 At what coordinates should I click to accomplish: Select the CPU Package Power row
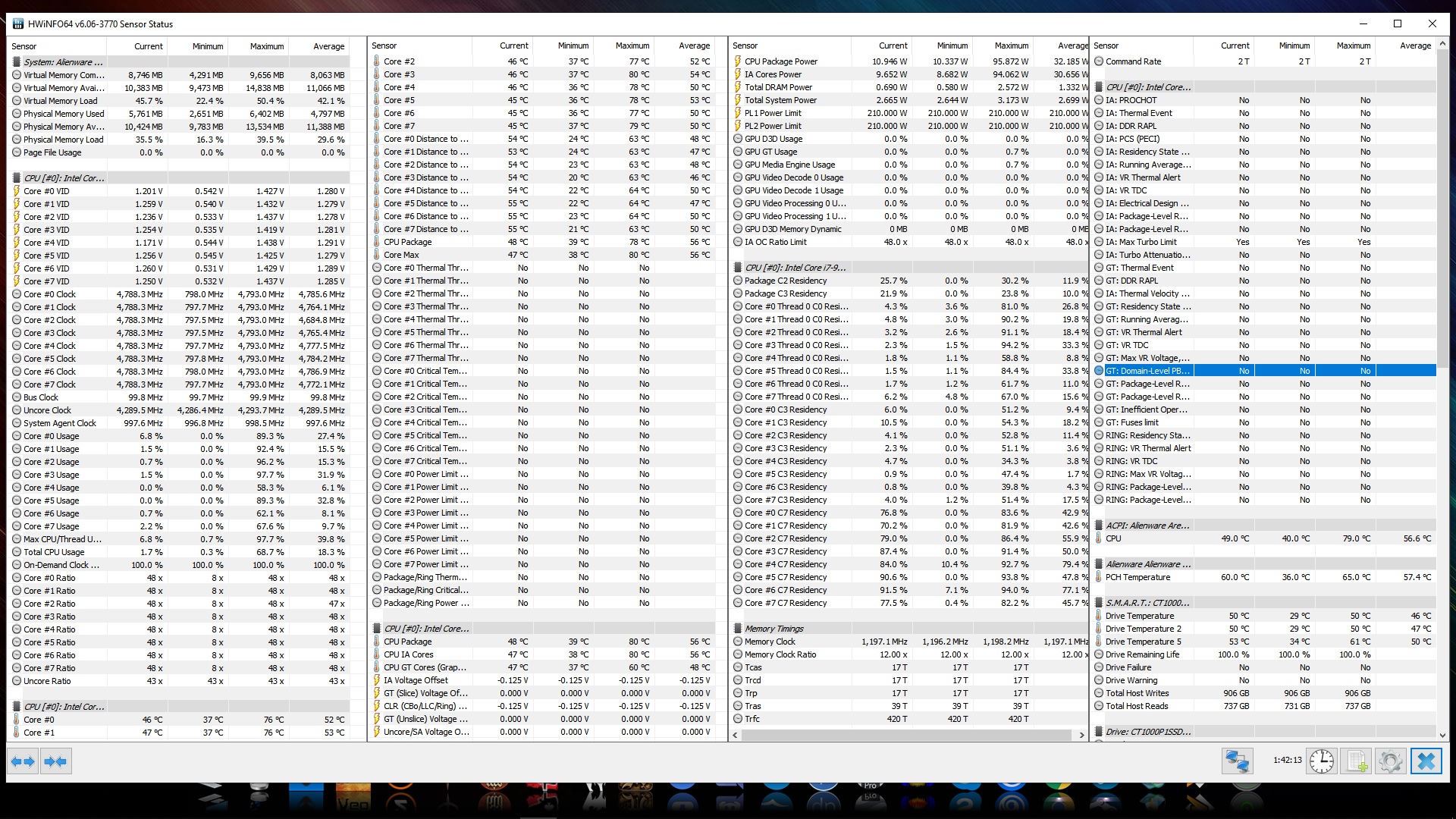tap(780, 61)
